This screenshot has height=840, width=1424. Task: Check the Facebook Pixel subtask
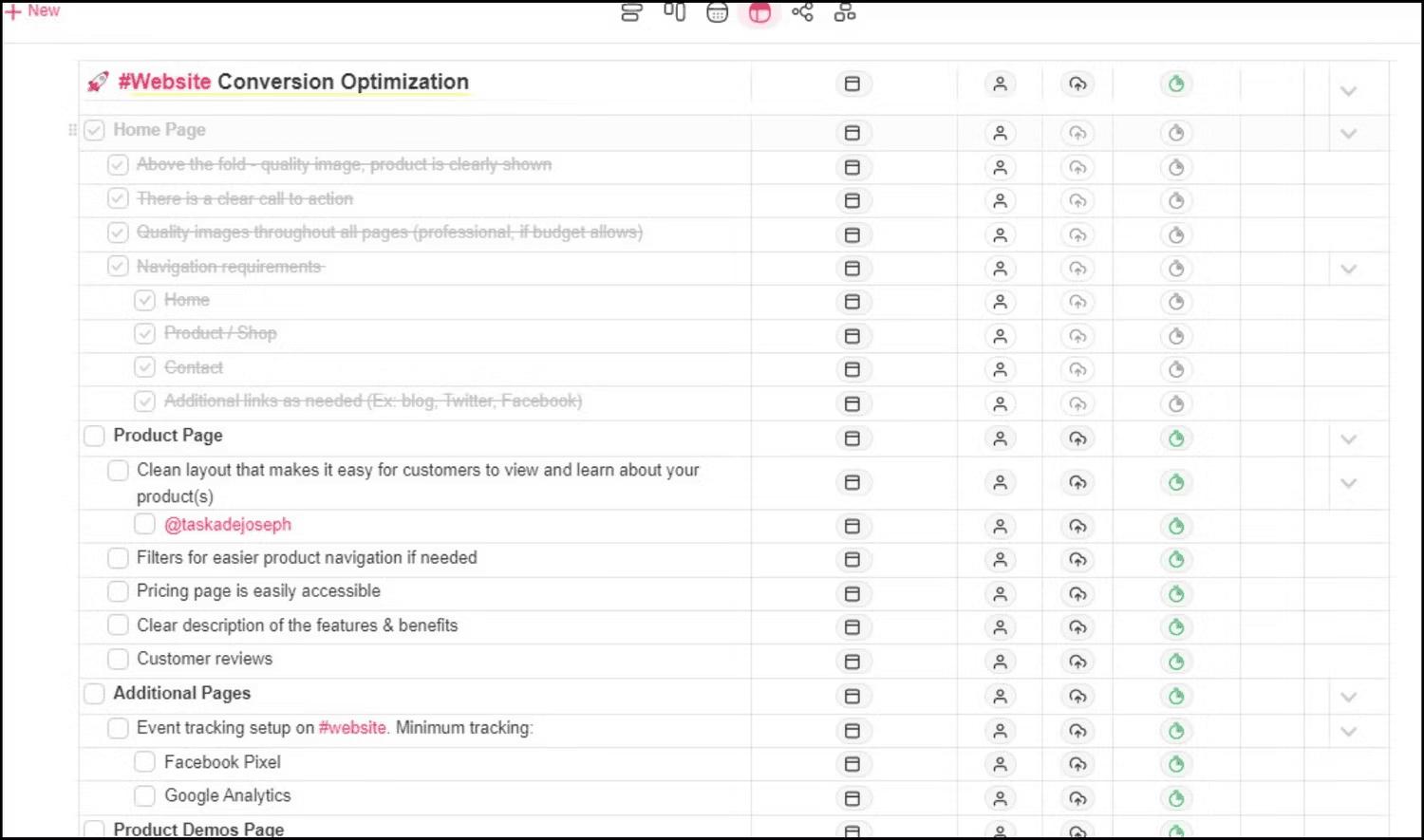point(144,762)
